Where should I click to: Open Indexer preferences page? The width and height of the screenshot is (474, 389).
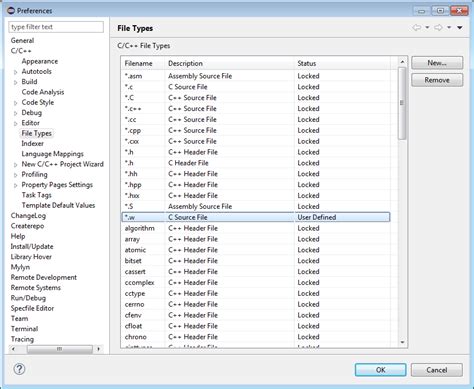33,144
